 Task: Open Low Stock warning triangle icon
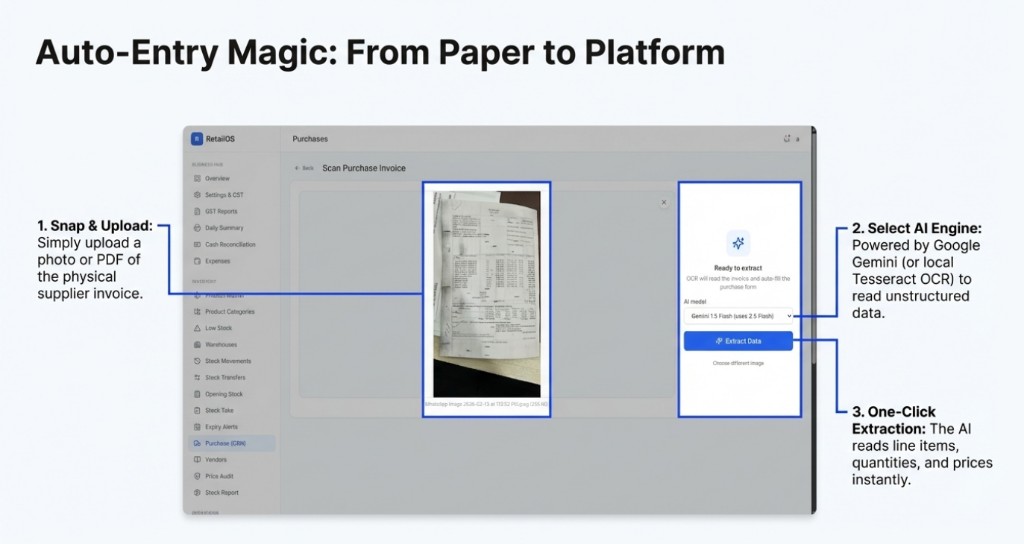[197, 328]
